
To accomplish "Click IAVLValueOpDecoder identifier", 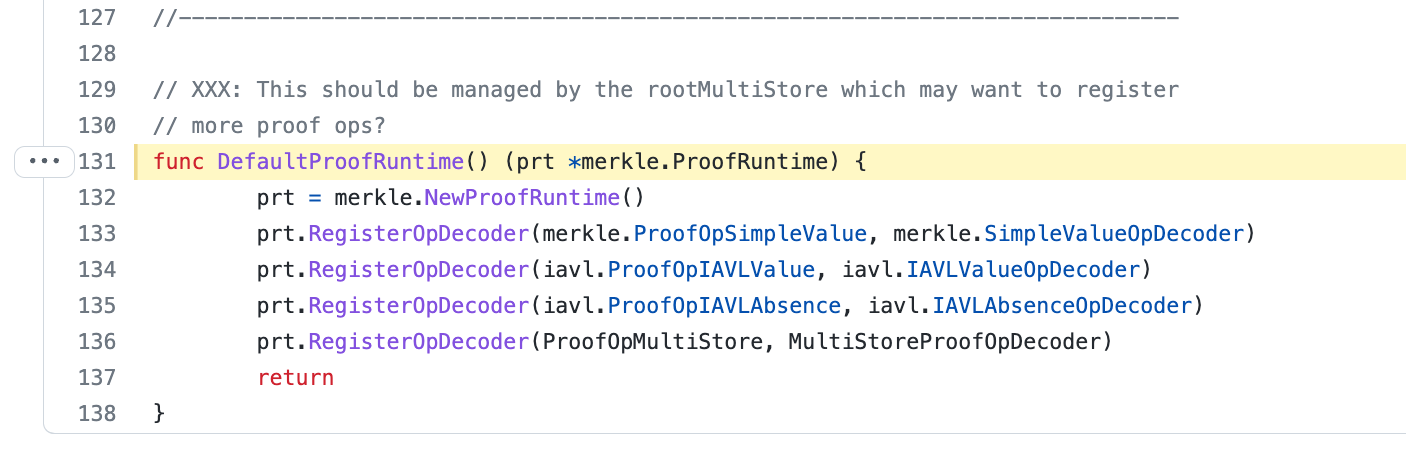I will [1023, 270].
